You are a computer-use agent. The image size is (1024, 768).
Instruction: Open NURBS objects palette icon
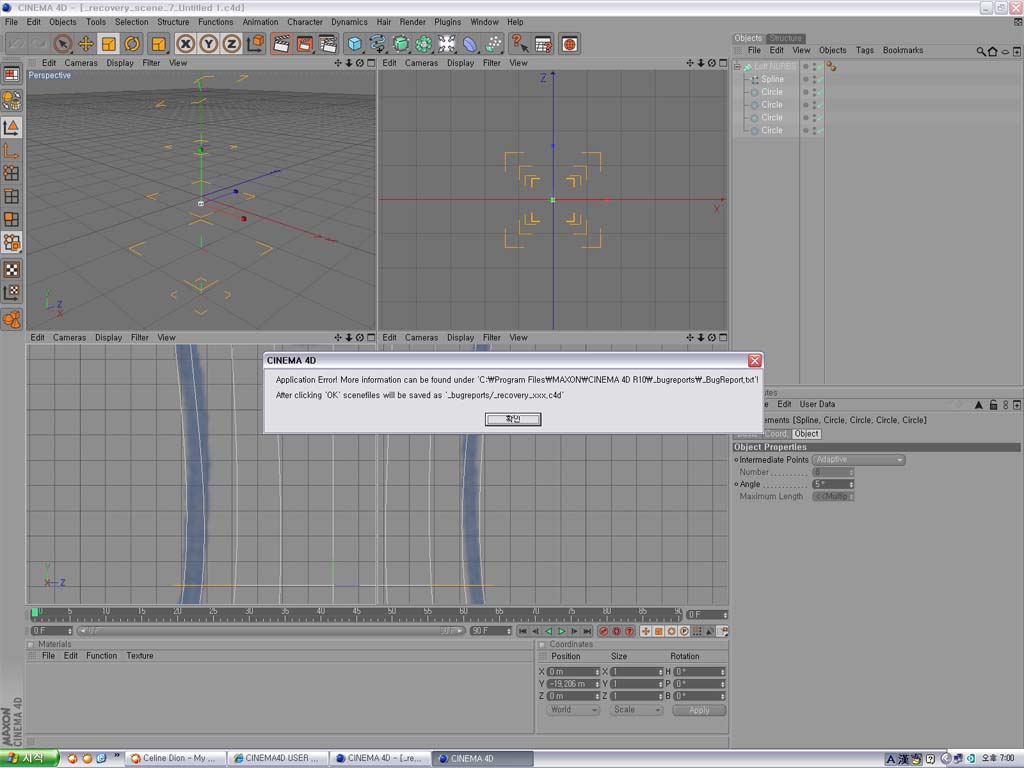tap(400, 44)
